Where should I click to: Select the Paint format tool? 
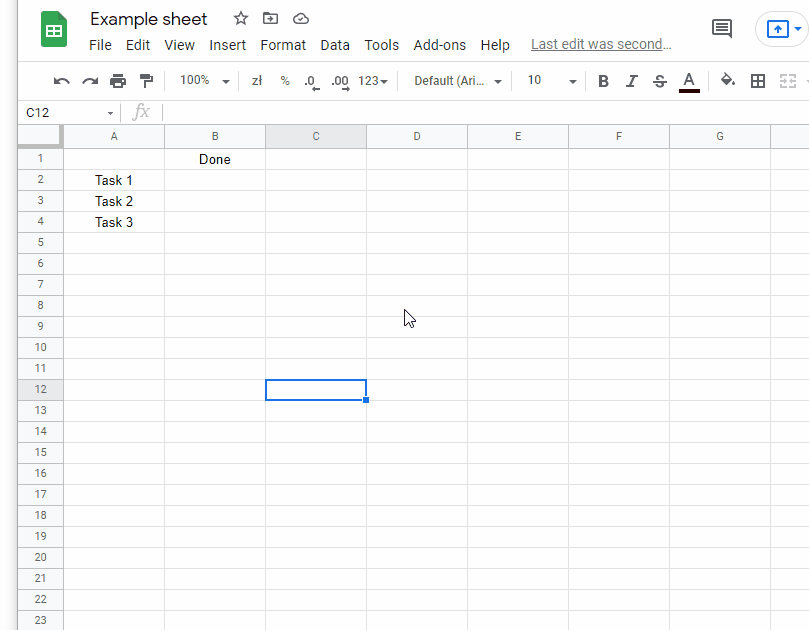click(x=146, y=80)
